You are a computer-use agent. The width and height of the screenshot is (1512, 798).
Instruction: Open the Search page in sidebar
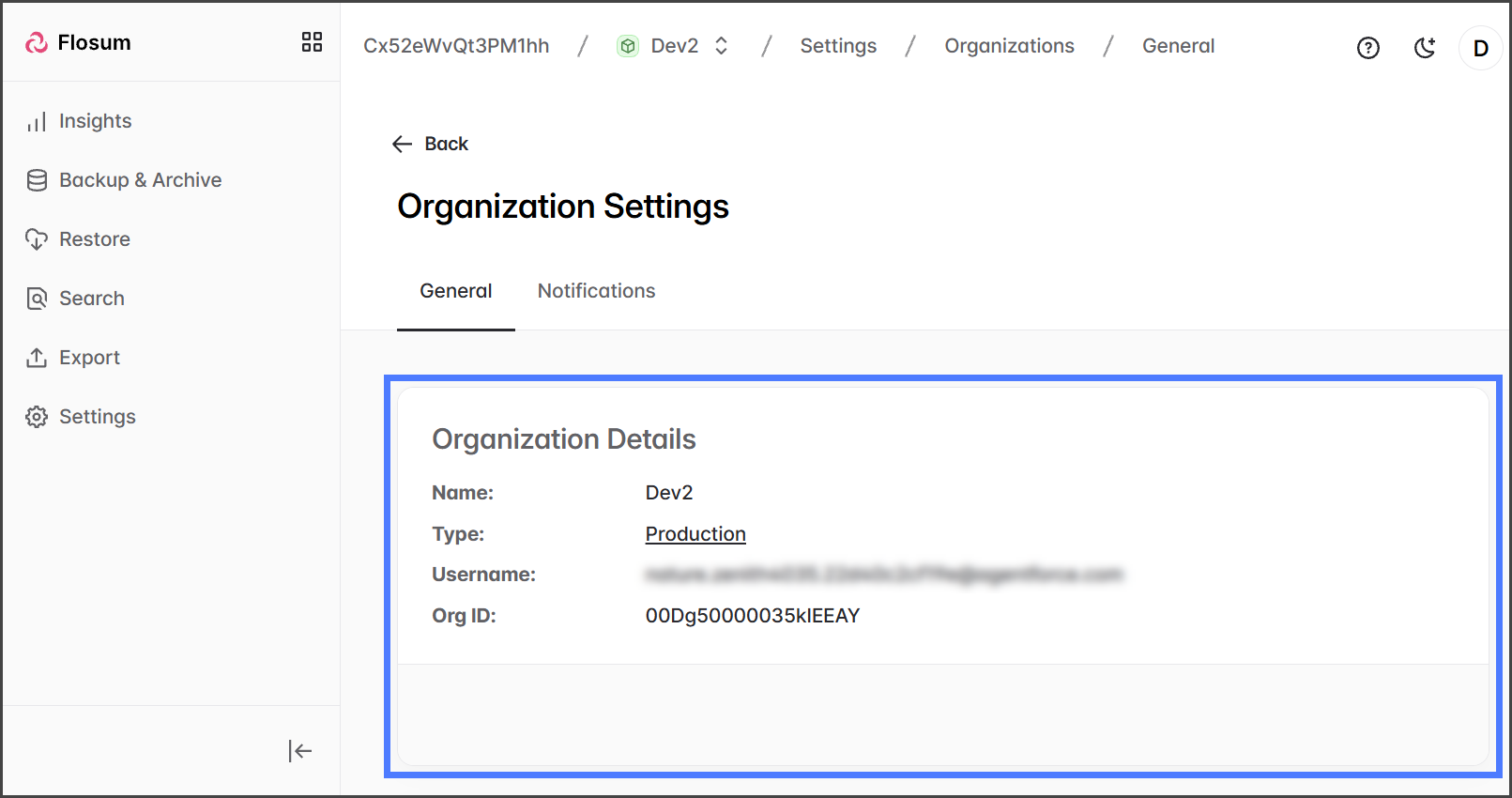tap(91, 299)
